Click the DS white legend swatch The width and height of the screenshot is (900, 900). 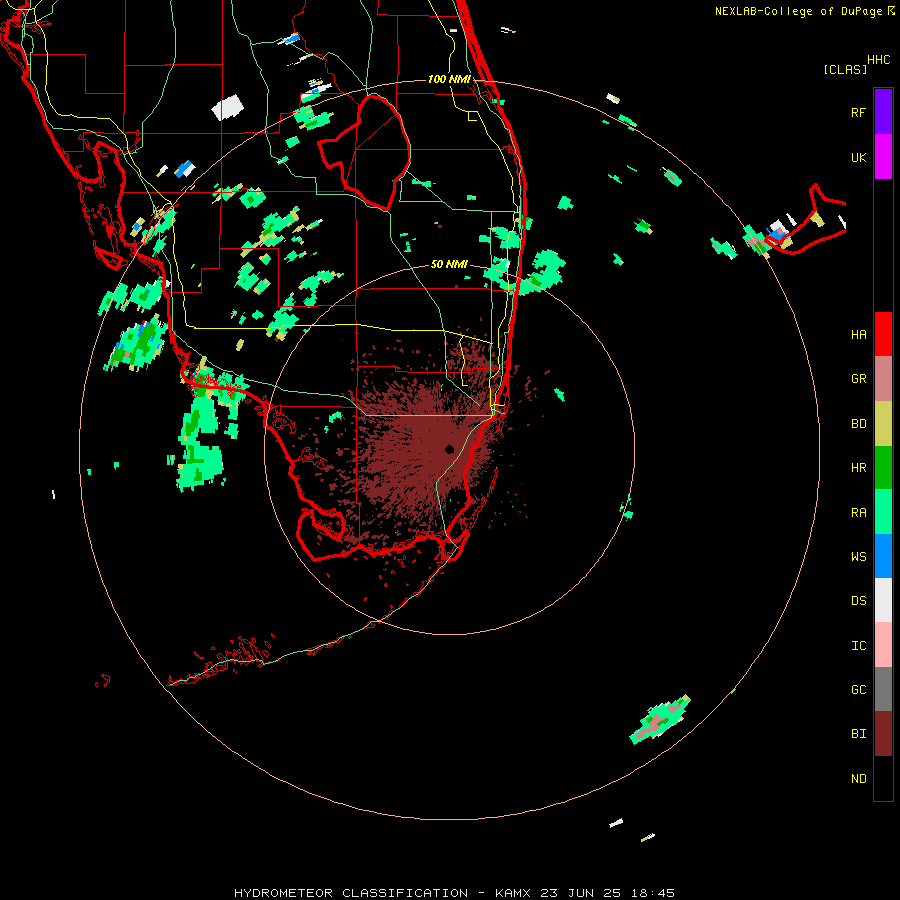click(883, 600)
